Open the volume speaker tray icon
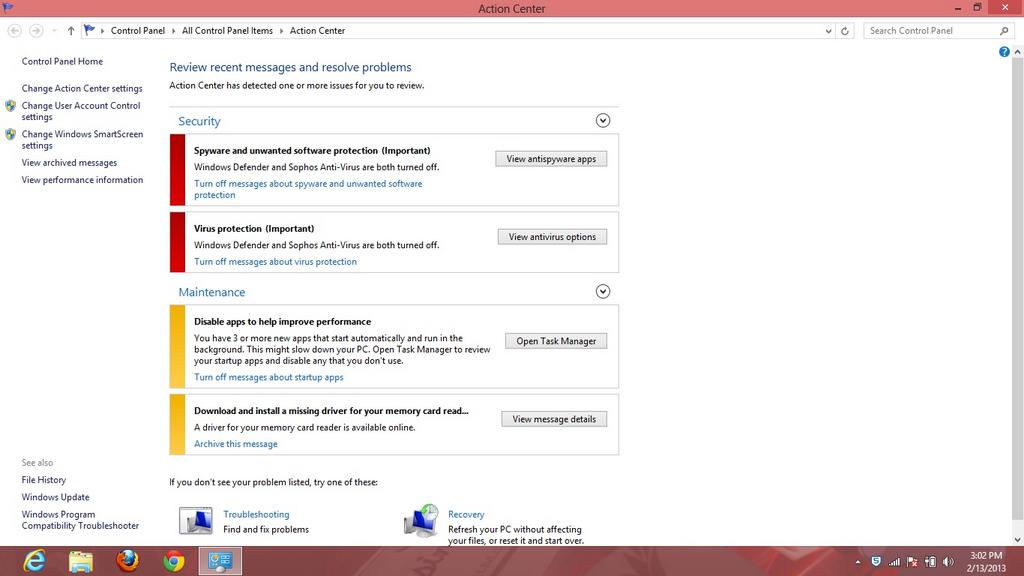Viewport: 1024px width, 576px height. [948, 562]
